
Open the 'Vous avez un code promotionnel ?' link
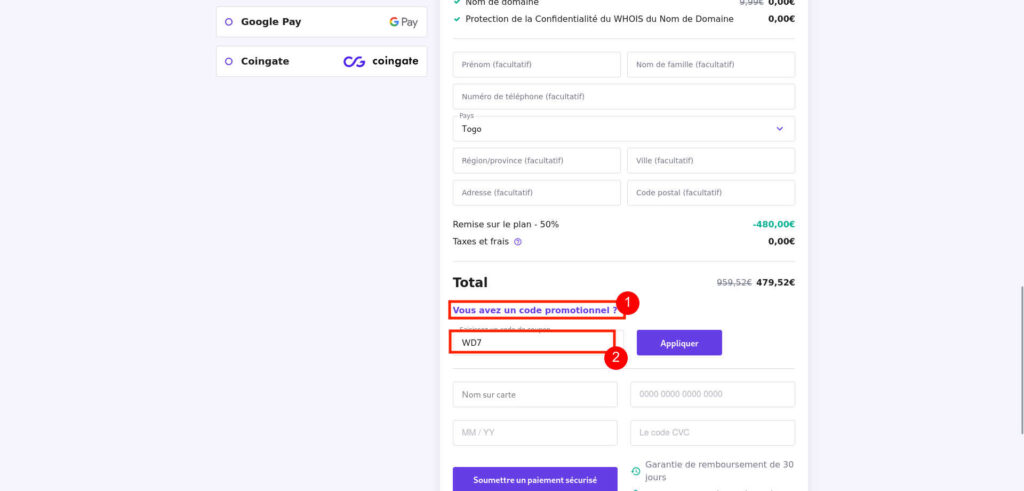pos(535,310)
